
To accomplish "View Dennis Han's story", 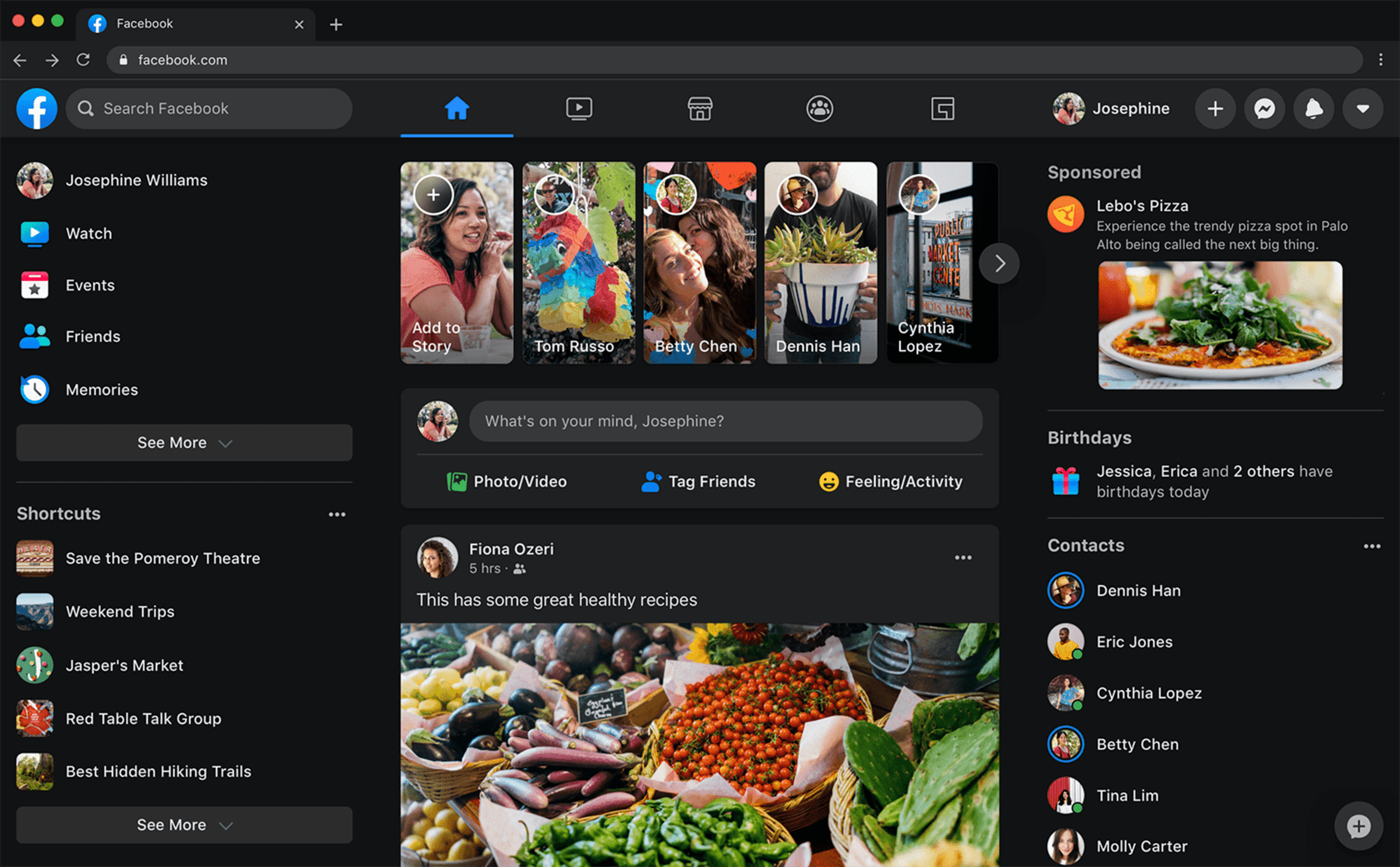I will click(x=821, y=263).
